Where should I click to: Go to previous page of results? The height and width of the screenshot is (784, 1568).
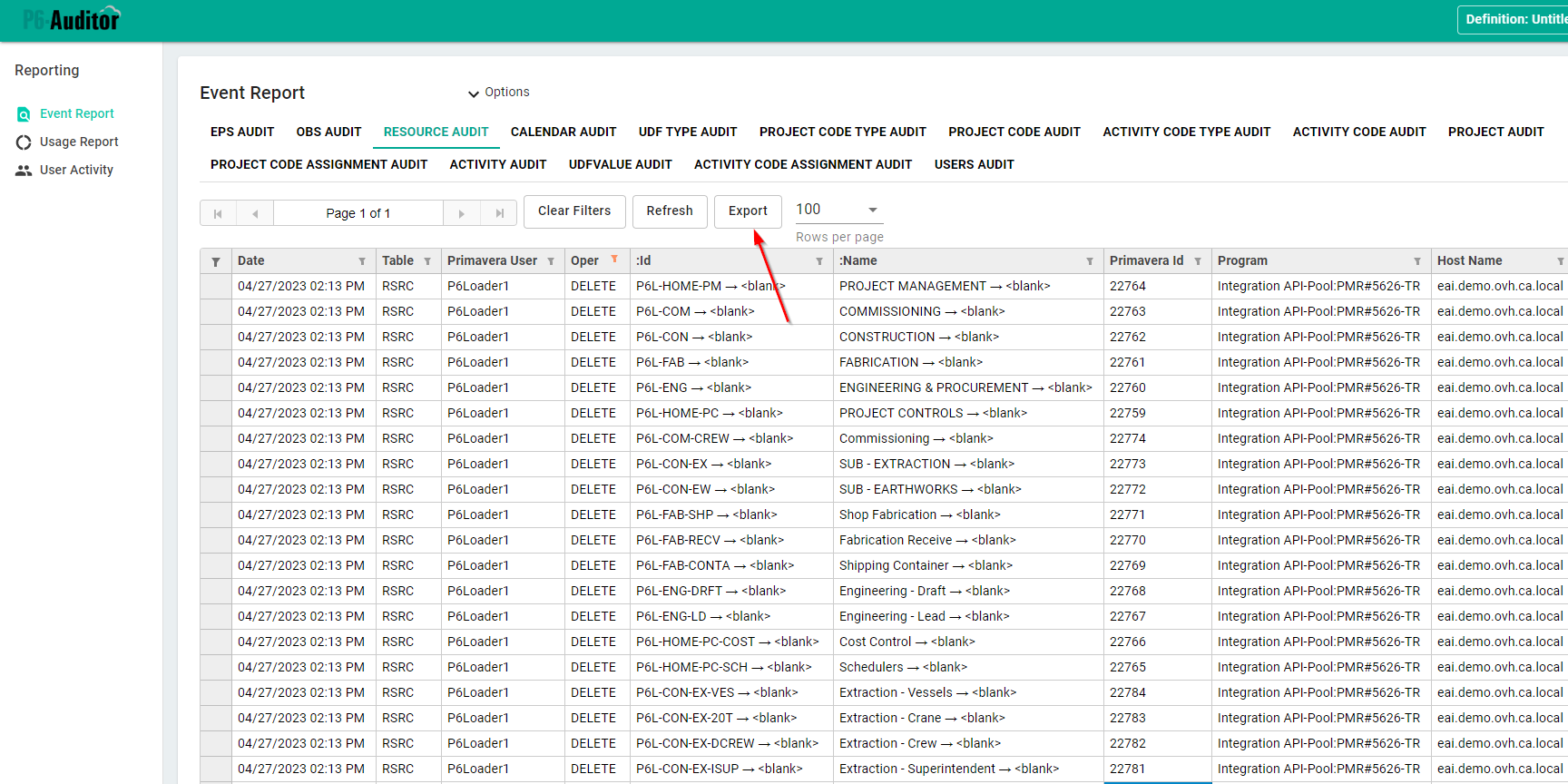pyautogui.click(x=255, y=213)
